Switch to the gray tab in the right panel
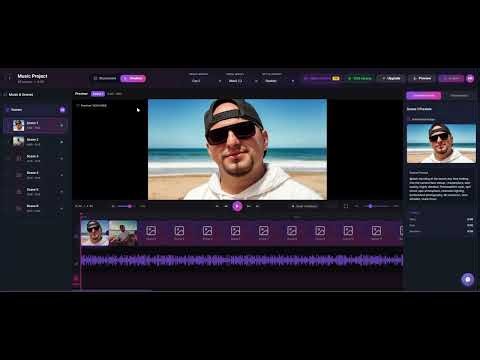 [x=459, y=96]
